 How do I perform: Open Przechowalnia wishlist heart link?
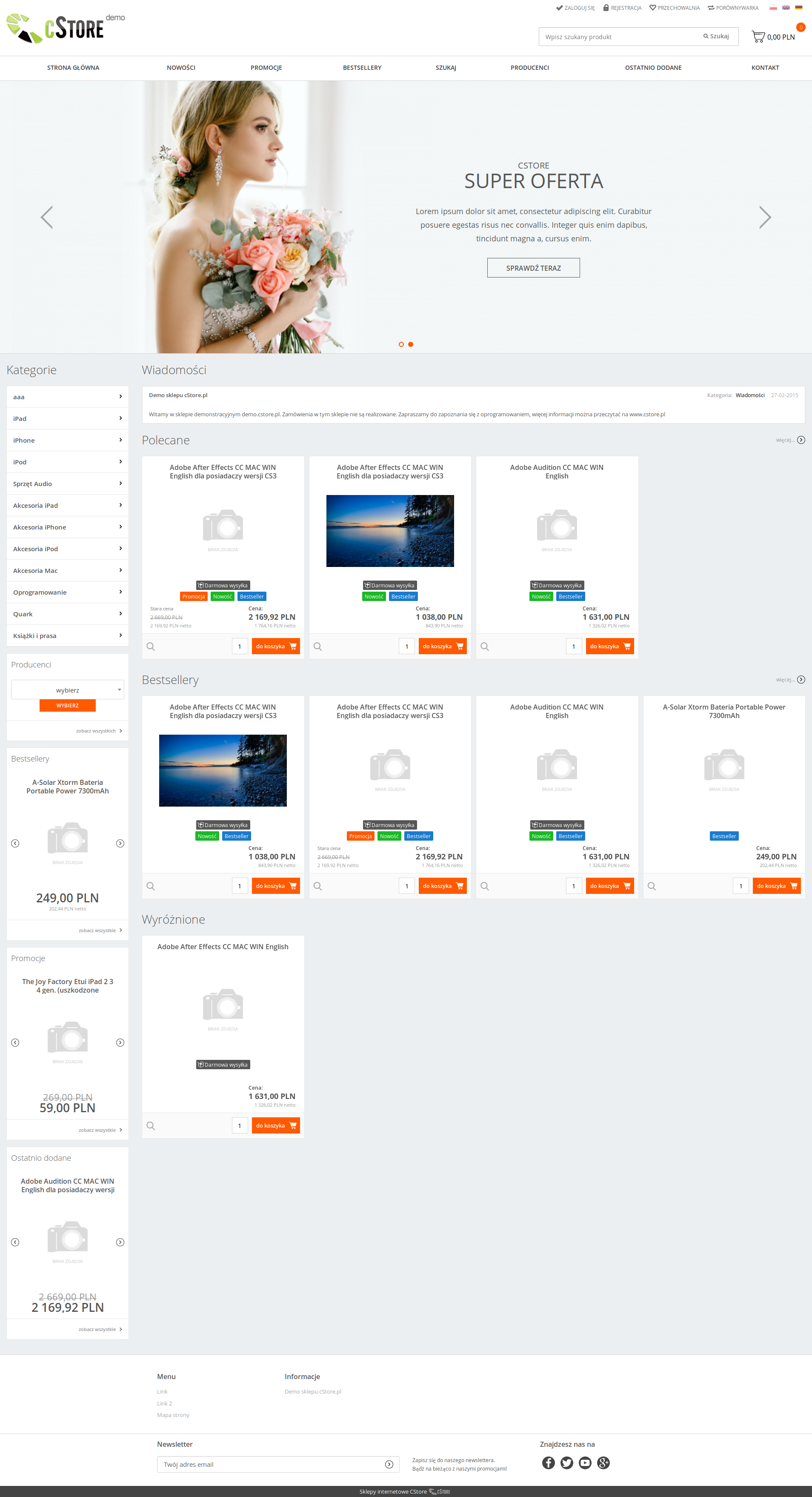(675, 8)
